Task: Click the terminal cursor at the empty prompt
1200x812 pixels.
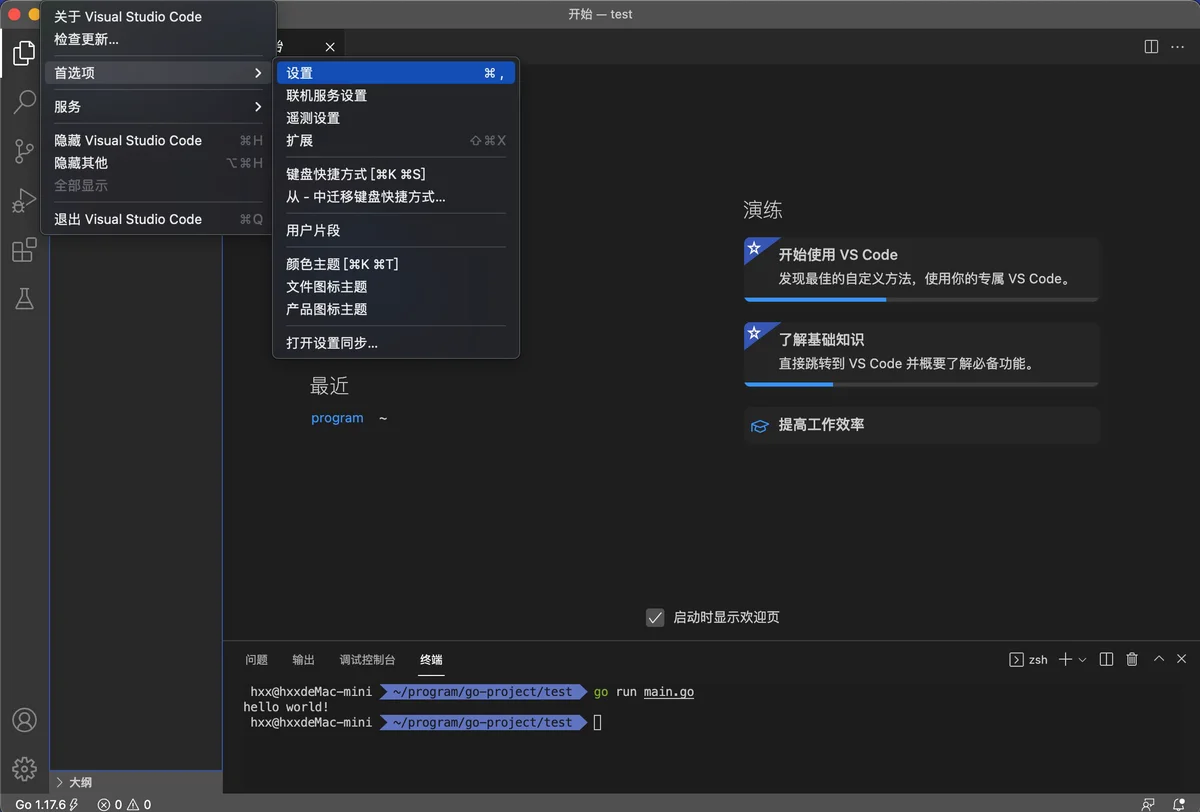Action: coord(598,722)
